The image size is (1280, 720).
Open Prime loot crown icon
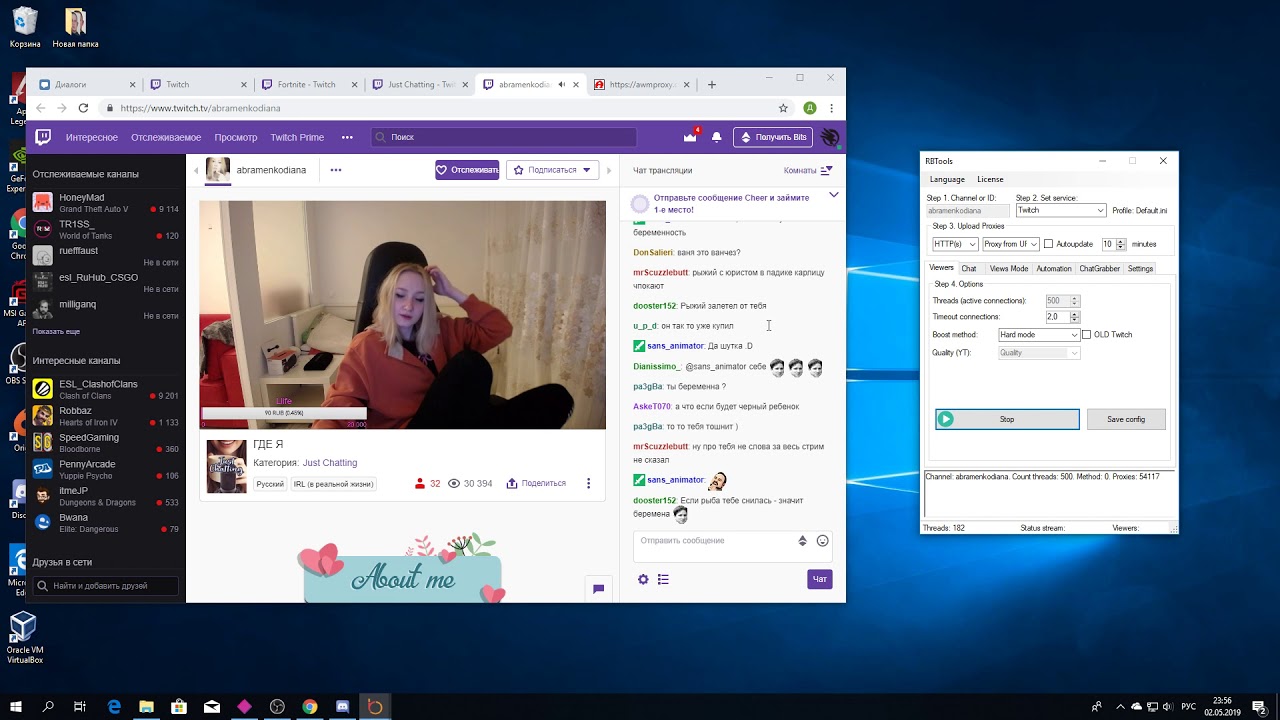[x=690, y=137]
